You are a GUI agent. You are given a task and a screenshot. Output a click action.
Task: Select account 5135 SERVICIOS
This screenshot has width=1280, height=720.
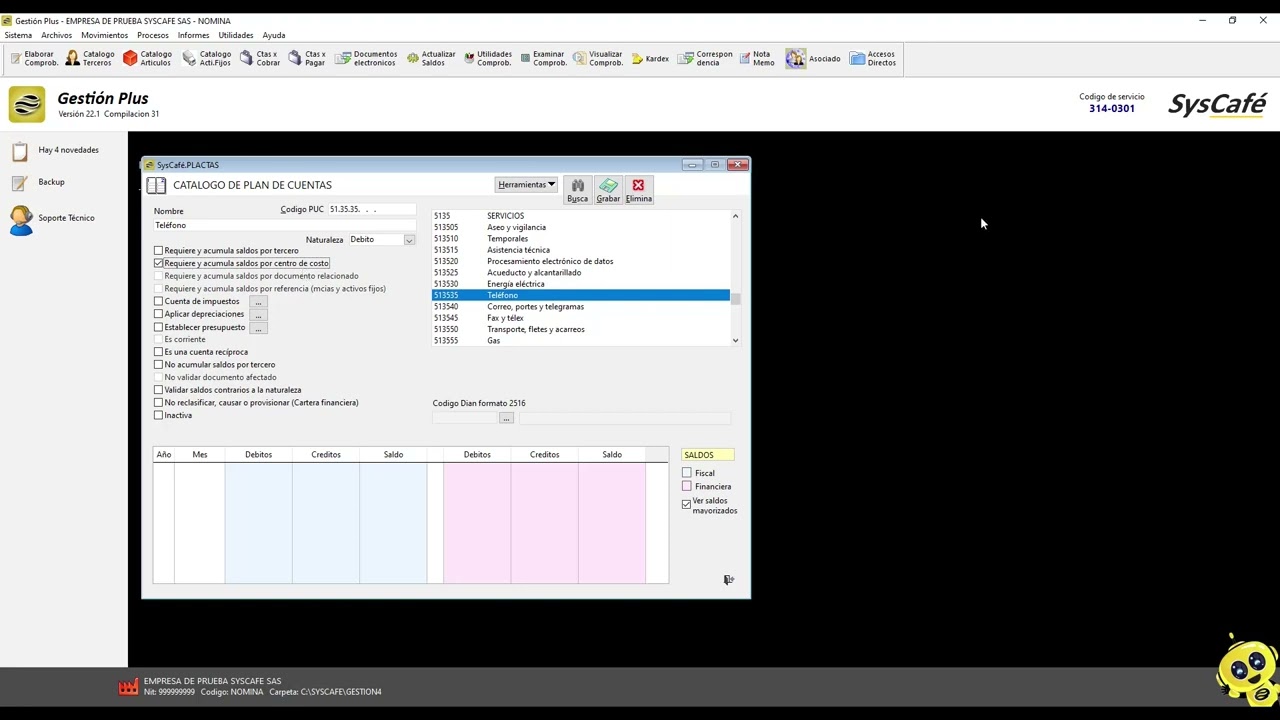pos(580,216)
